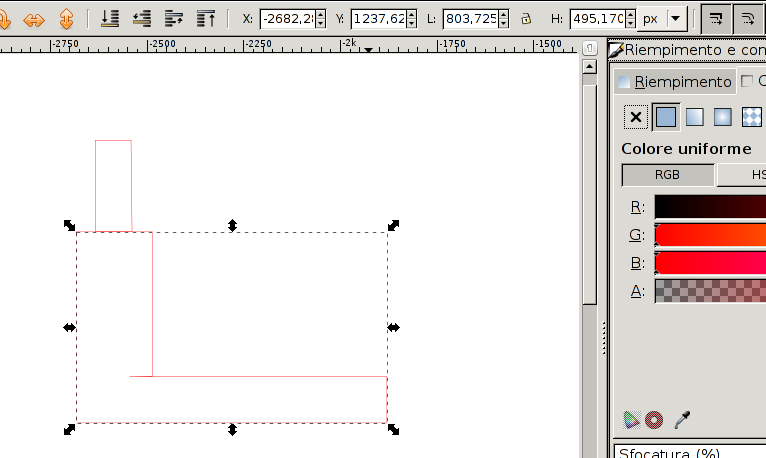Click the bottom-left scale handle
This screenshot has width=766, height=458.
(x=69, y=429)
